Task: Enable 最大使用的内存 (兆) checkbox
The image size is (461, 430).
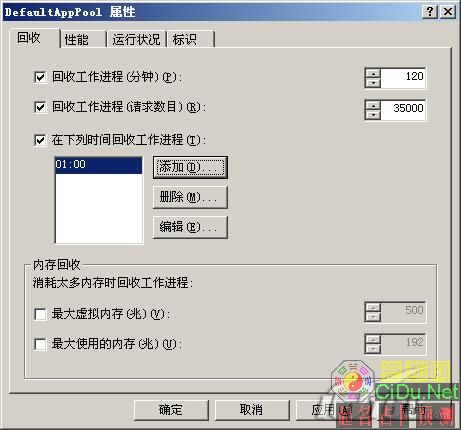Action: pos(40,344)
